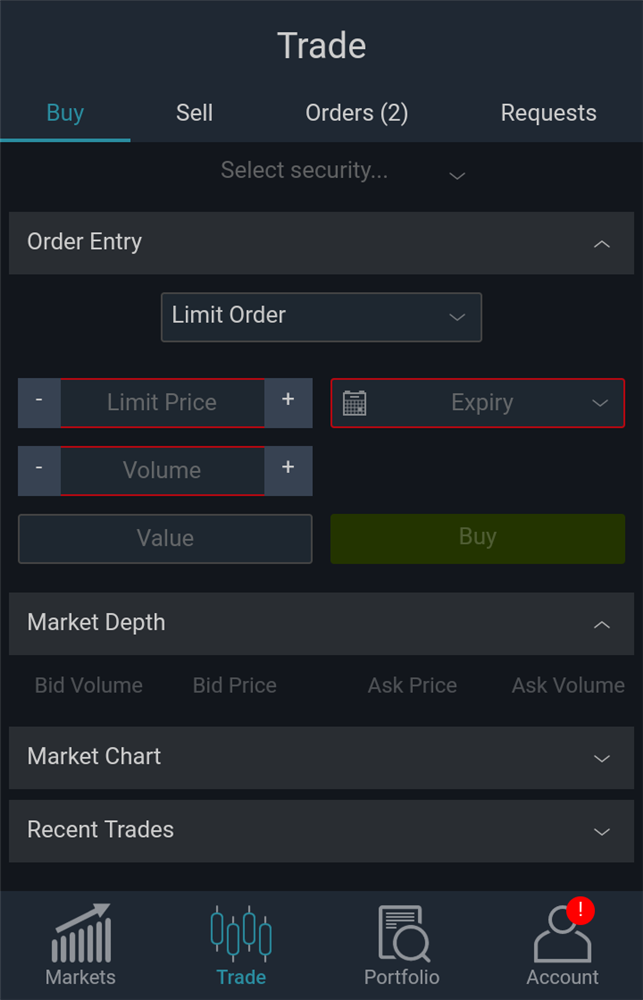The image size is (643, 1000).
Task: Click the Expiry calendar icon
Action: (354, 403)
